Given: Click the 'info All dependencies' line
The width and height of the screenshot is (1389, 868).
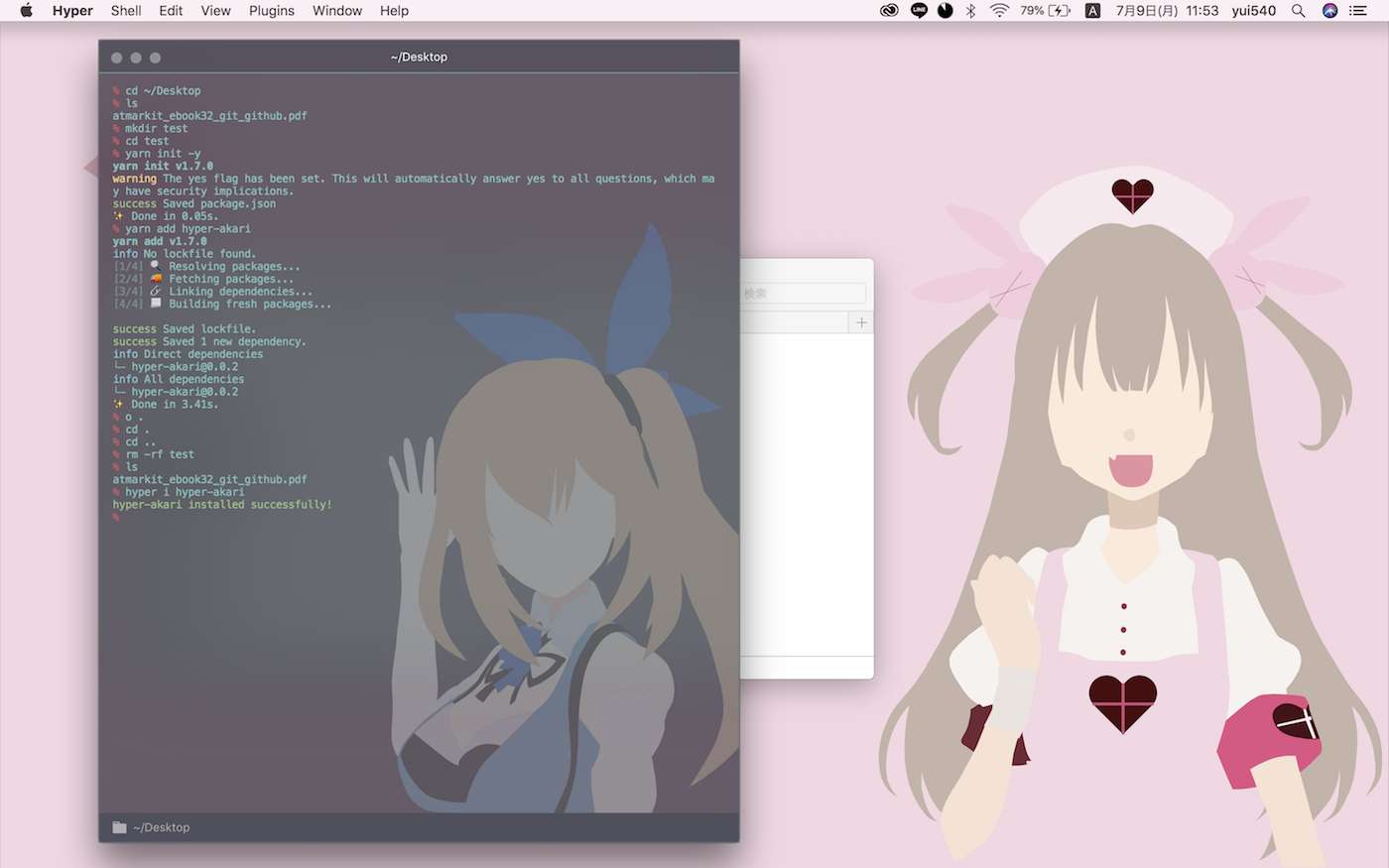Looking at the screenshot, I should point(178,379).
